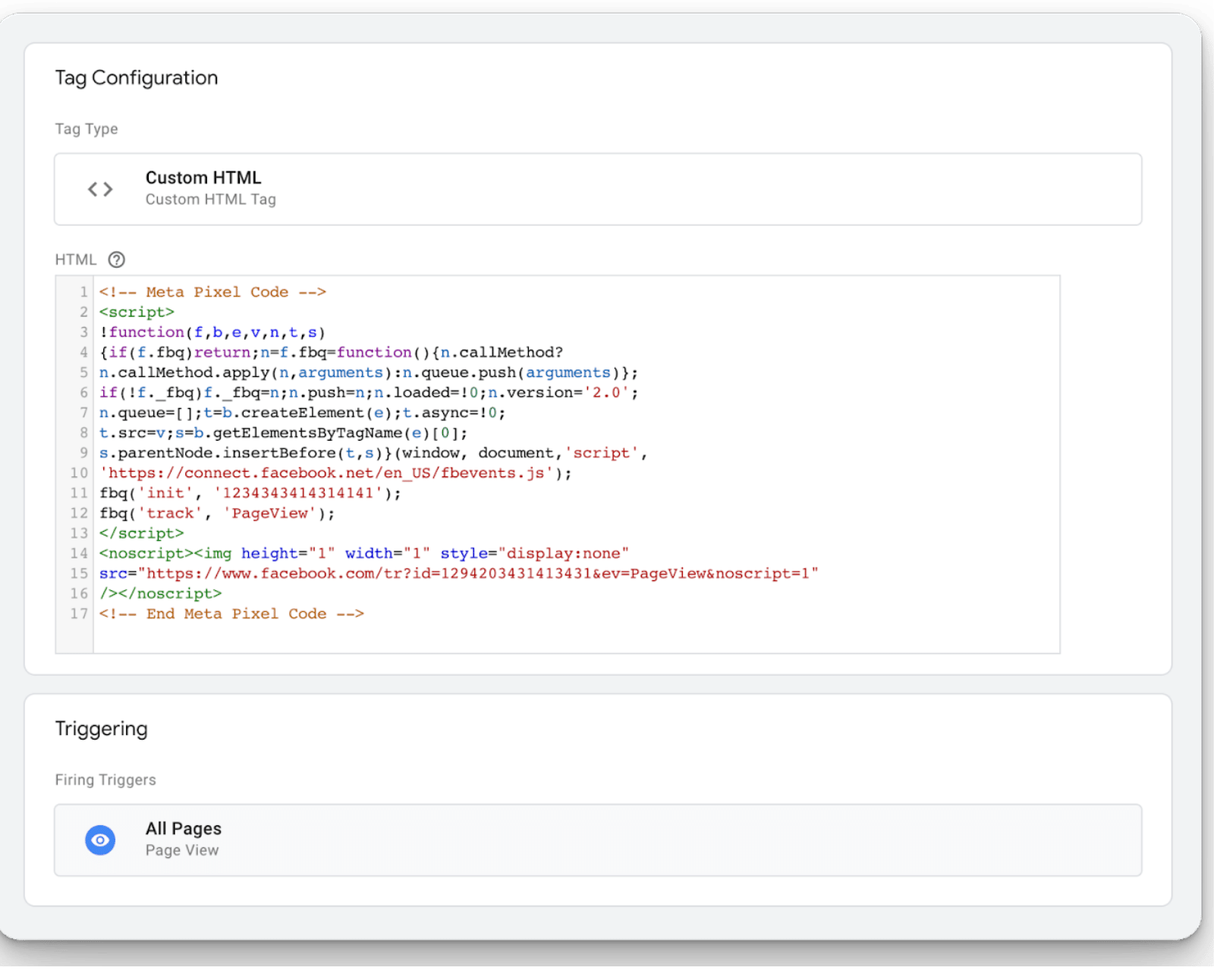The width and height of the screenshot is (1214, 980).
Task: Click the fbq('init') pixel ID line
Action: pos(250,493)
